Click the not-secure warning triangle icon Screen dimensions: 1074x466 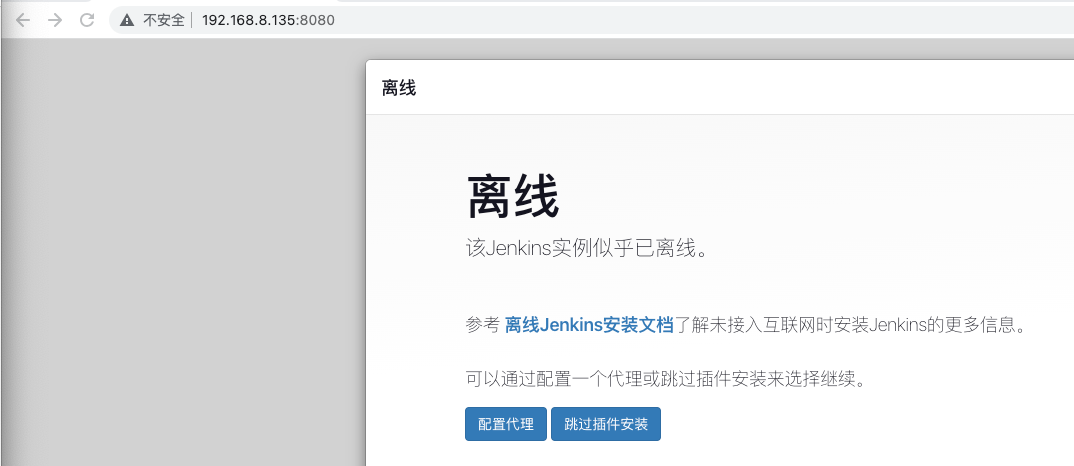tap(127, 20)
